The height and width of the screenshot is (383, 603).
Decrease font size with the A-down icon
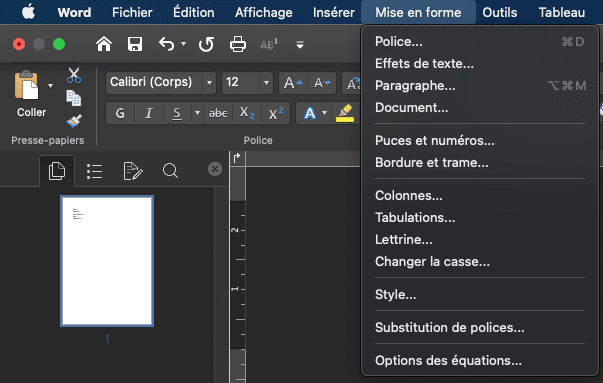(x=322, y=83)
